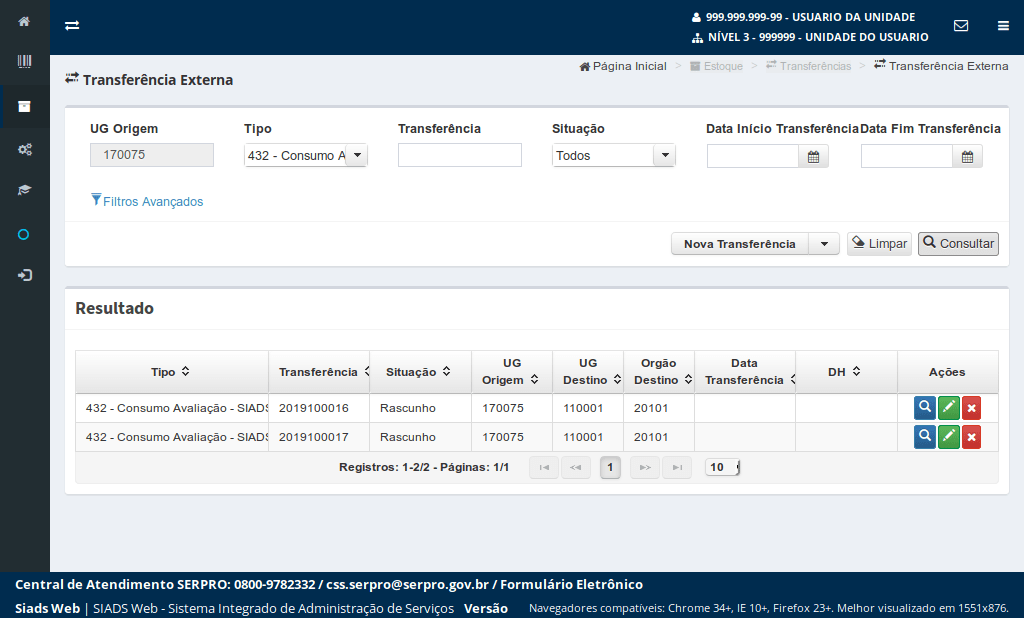The height and width of the screenshot is (618, 1024).
Task: Go to last page of results
Action: 677,467
